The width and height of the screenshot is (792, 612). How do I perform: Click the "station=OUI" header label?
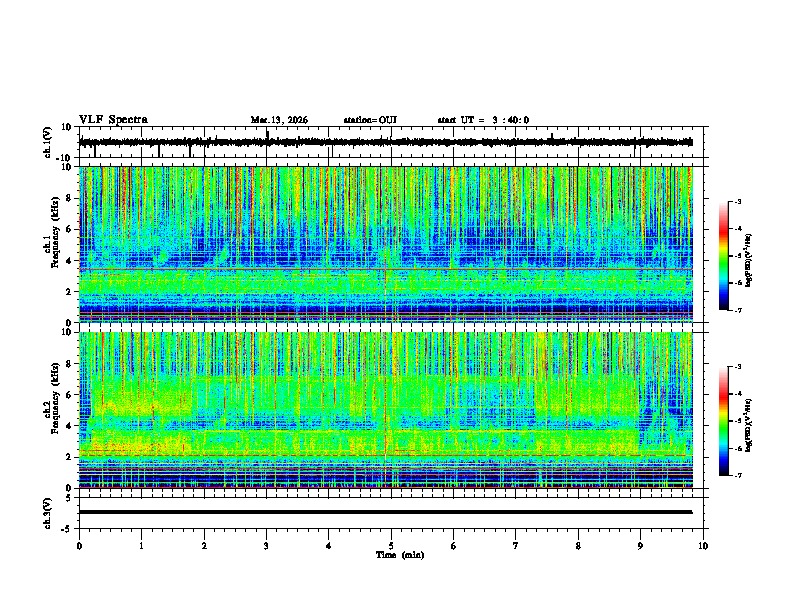[x=370, y=120]
